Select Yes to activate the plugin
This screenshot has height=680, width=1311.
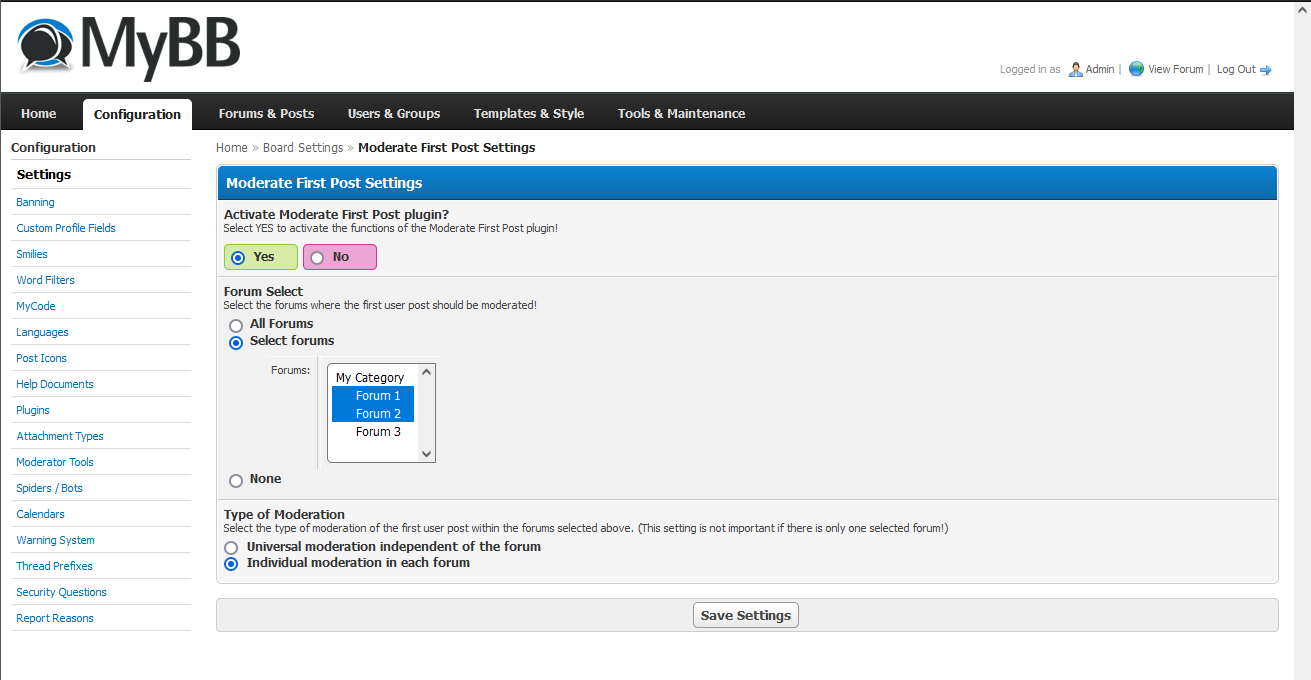coord(238,257)
